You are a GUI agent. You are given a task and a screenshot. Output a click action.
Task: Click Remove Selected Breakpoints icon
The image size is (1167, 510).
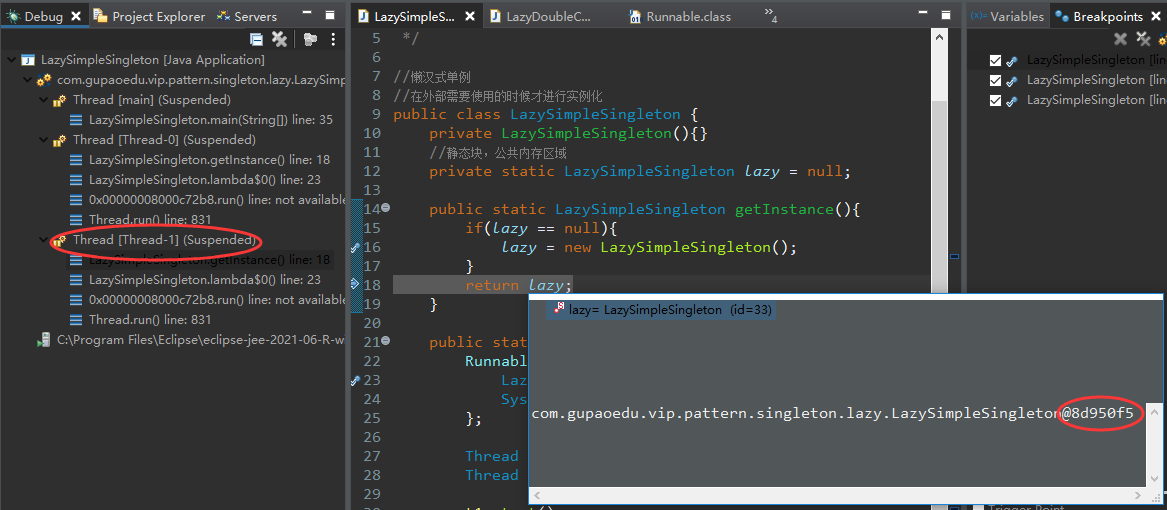pyautogui.click(x=1120, y=39)
